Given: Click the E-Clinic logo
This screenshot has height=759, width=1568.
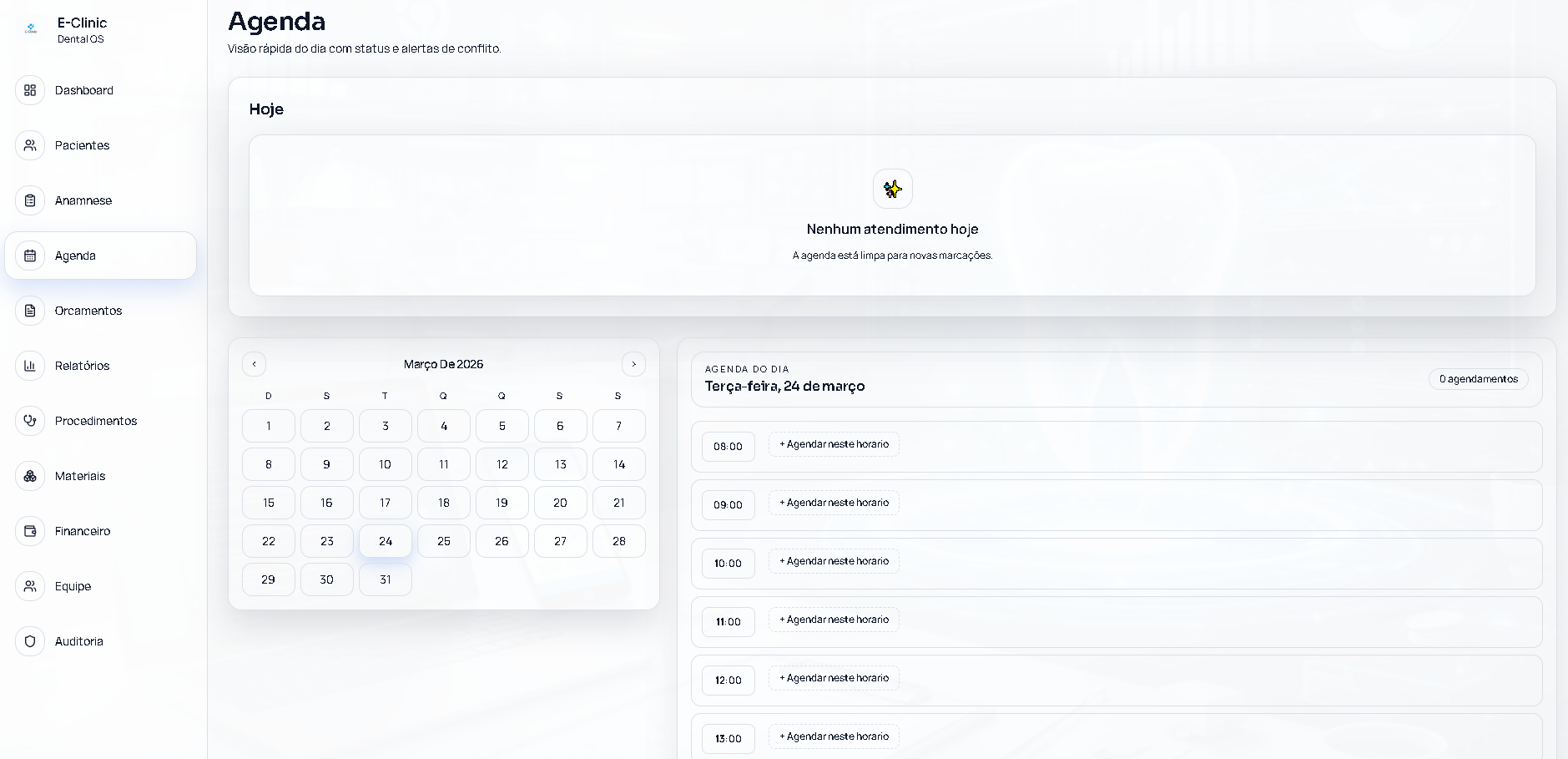Looking at the screenshot, I should coord(31,29).
